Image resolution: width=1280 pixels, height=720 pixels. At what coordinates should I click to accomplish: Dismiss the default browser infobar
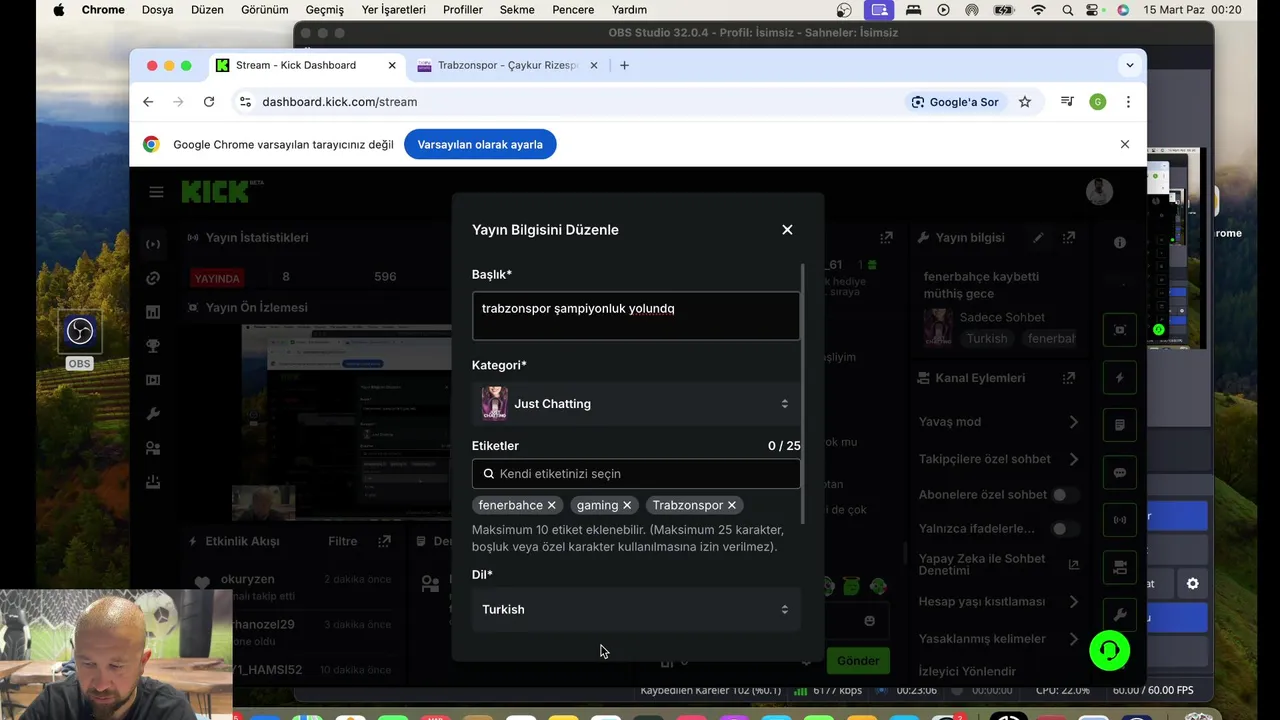pos(1125,144)
